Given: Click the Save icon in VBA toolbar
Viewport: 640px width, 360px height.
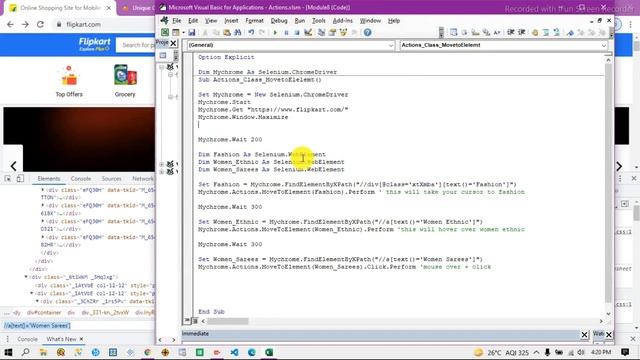Looking at the screenshot, I should (x=191, y=33).
